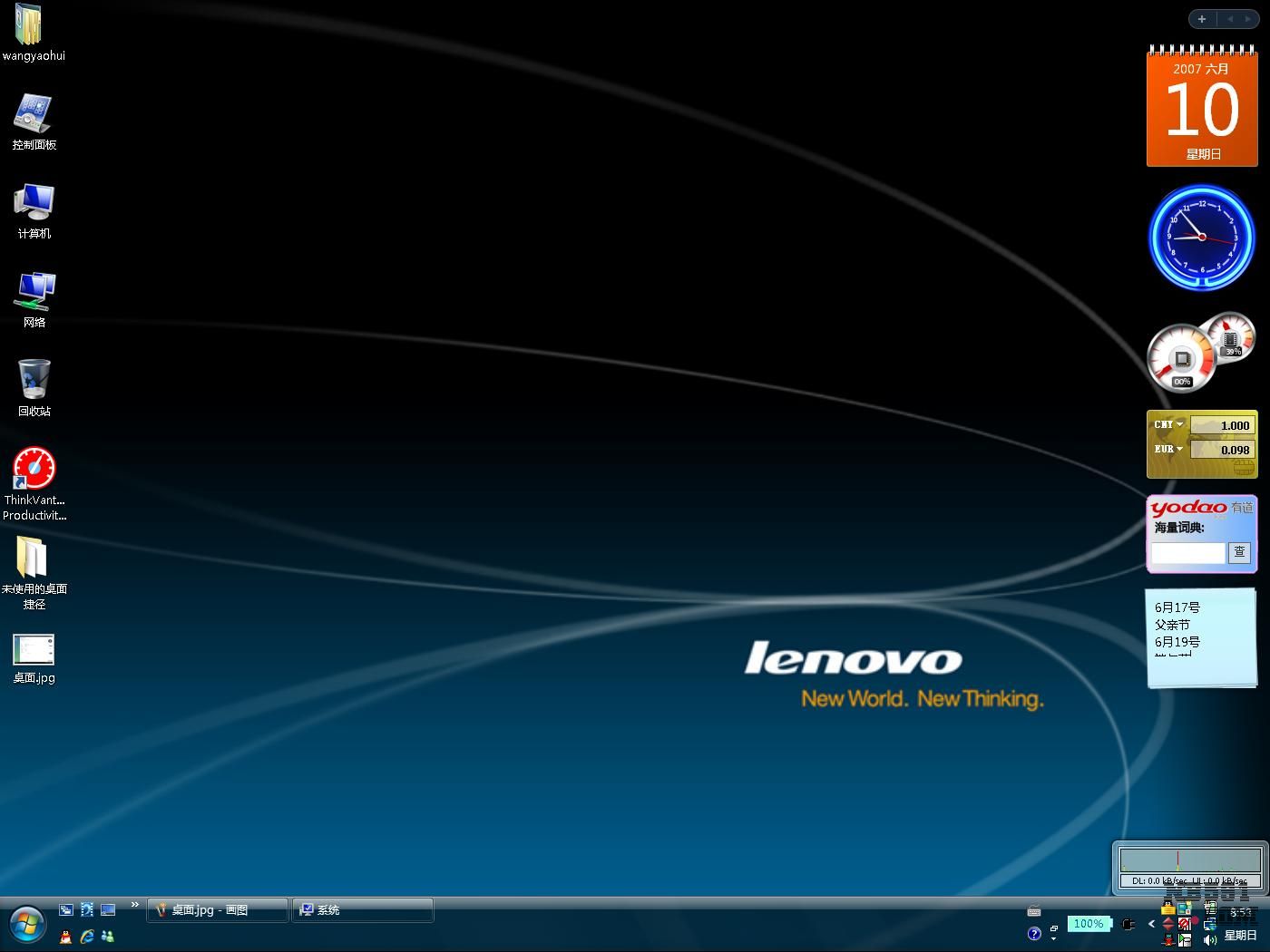Viewport: 1270px width, 952px height.
Task: Switch to 桌面.jpg - 画图 taskbar window
Action: [x=218, y=910]
